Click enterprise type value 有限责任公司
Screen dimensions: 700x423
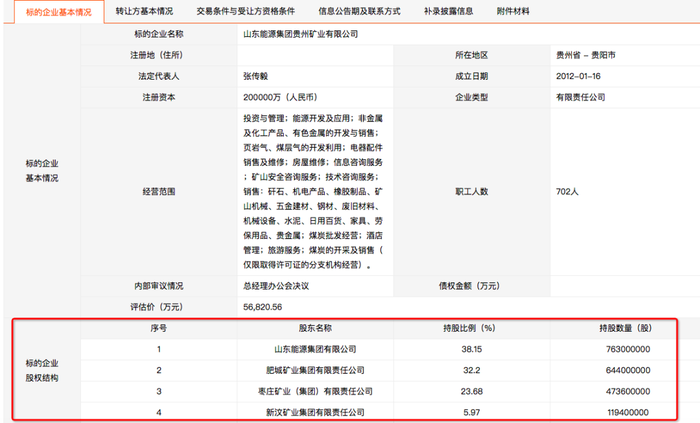(x=580, y=97)
